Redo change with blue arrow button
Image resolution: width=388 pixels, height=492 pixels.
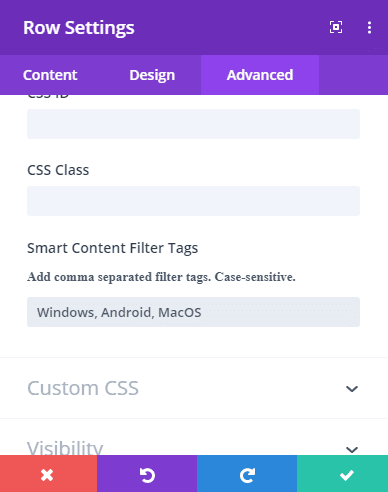tap(247, 474)
